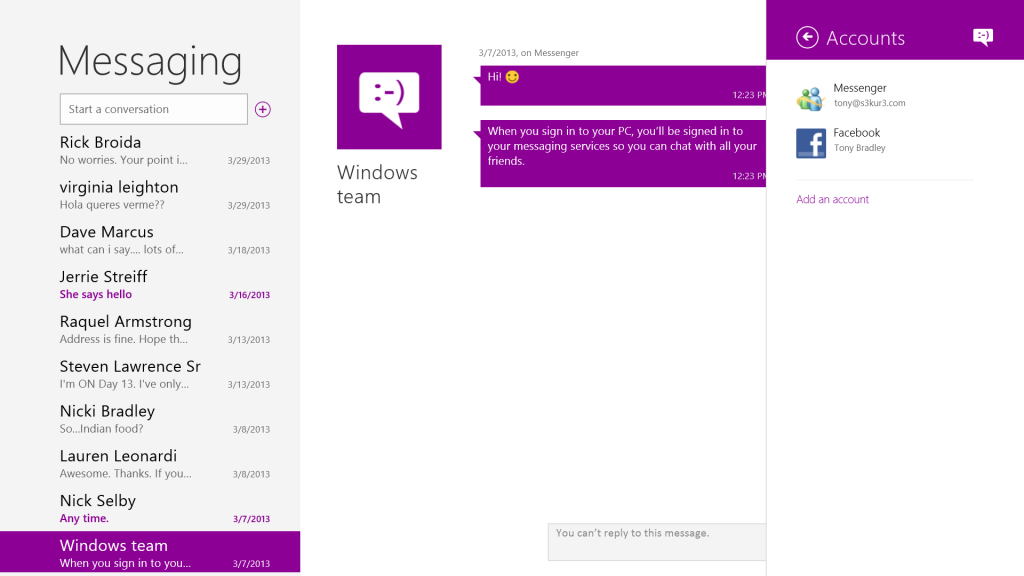The height and width of the screenshot is (576, 1024).
Task: Focus the Start a conversation field
Action: click(x=153, y=109)
